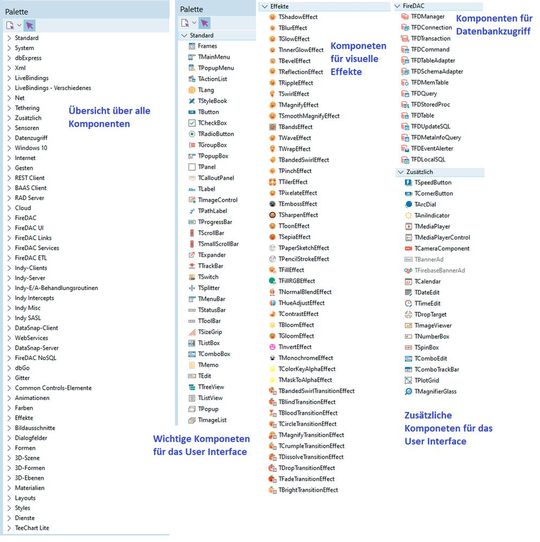The width and height of the screenshot is (540, 542).
Task: Click the TImageList component name
Action: [x=212, y=420]
